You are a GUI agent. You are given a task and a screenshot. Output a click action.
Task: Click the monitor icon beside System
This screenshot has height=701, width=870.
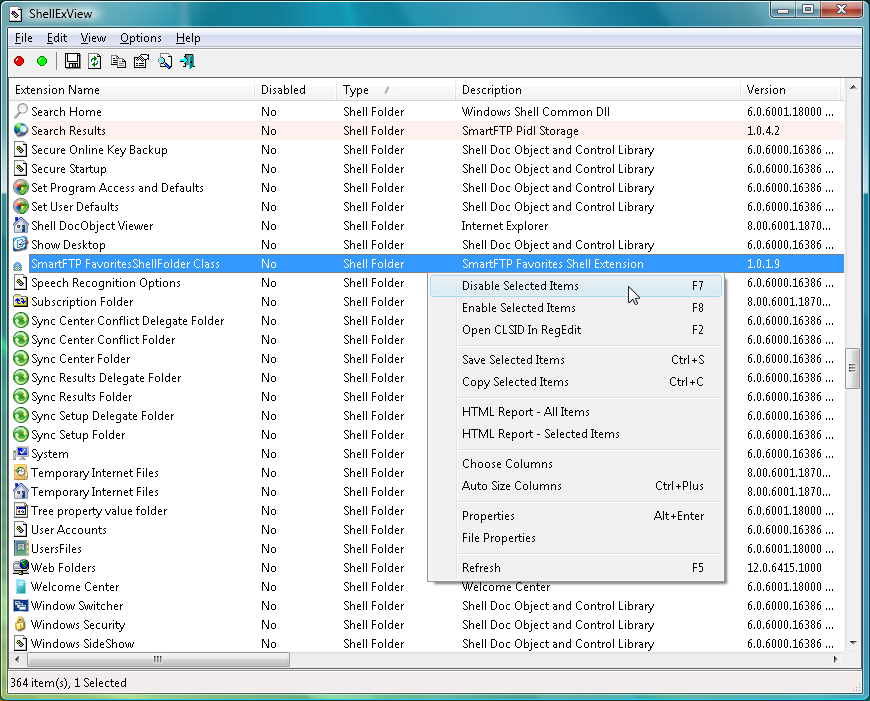click(21, 453)
